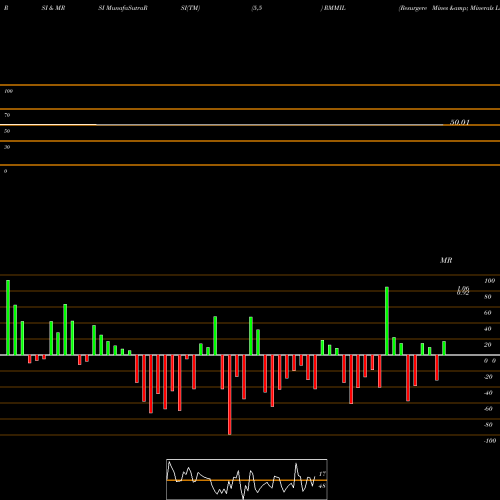
Task: Click the 100 label on histogram right axis
Action: (x=489, y=281)
